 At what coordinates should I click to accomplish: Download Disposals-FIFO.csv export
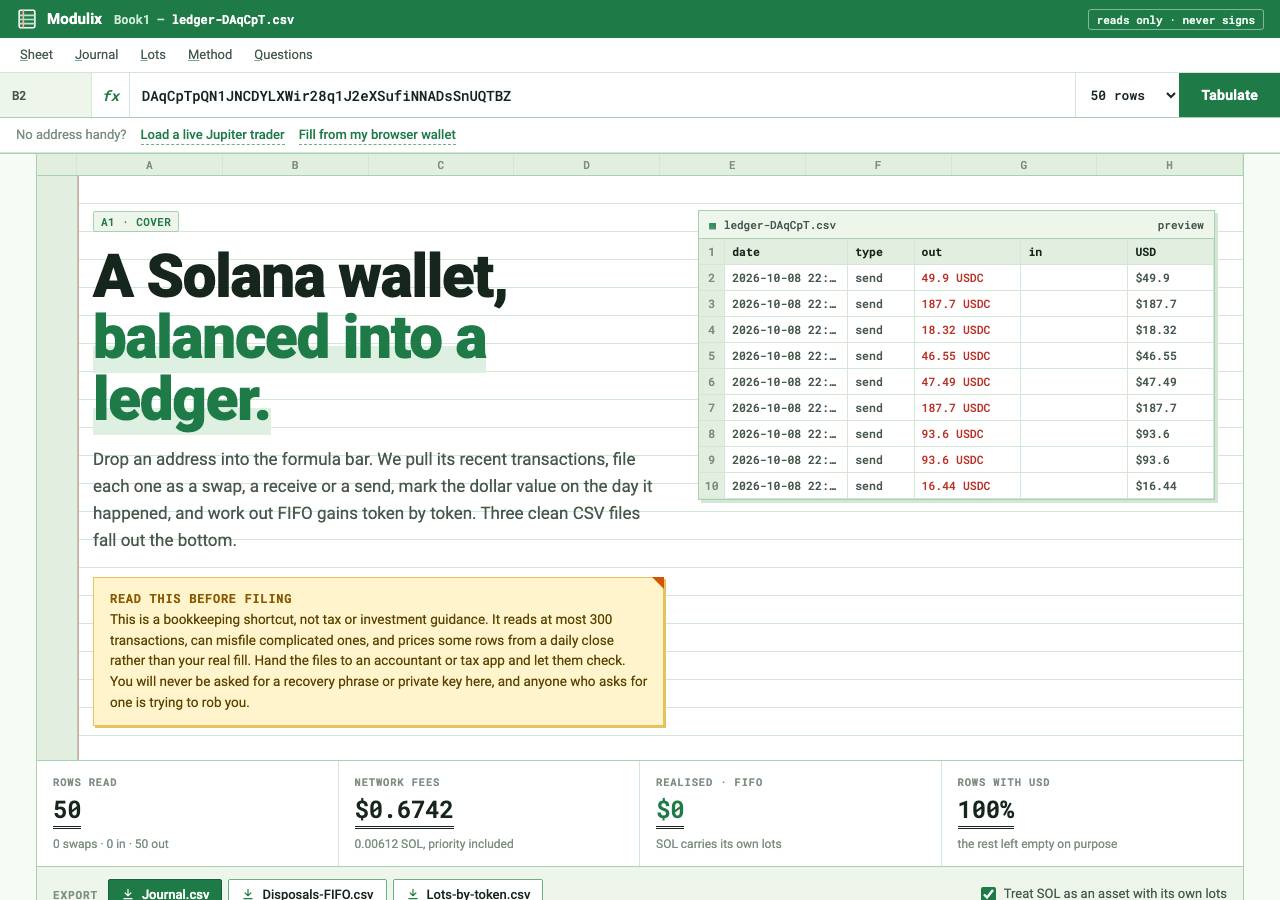307,890
